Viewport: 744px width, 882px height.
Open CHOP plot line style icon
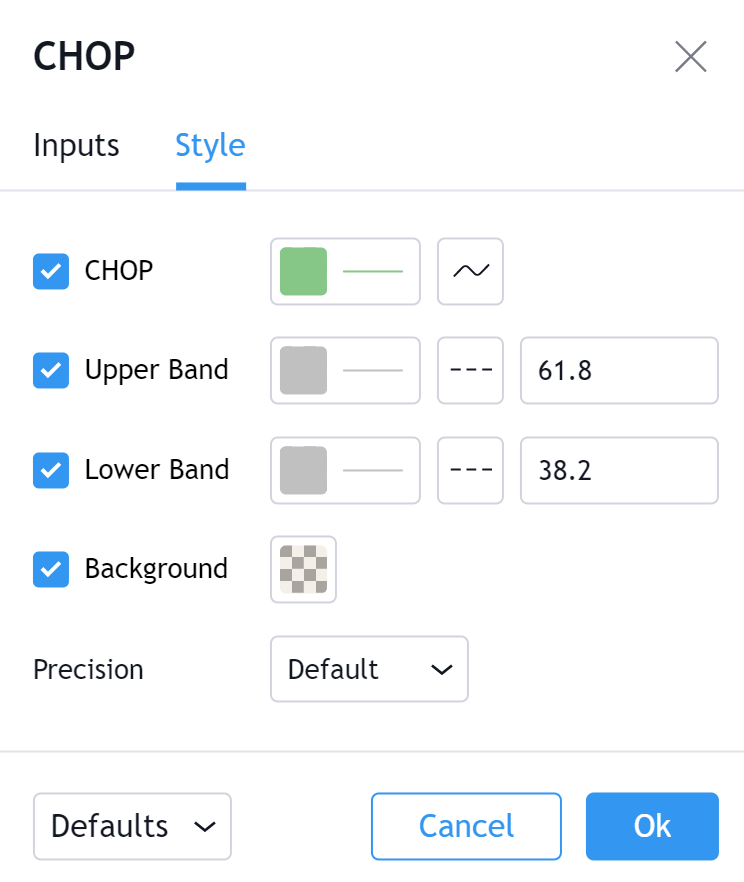[x=470, y=271]
